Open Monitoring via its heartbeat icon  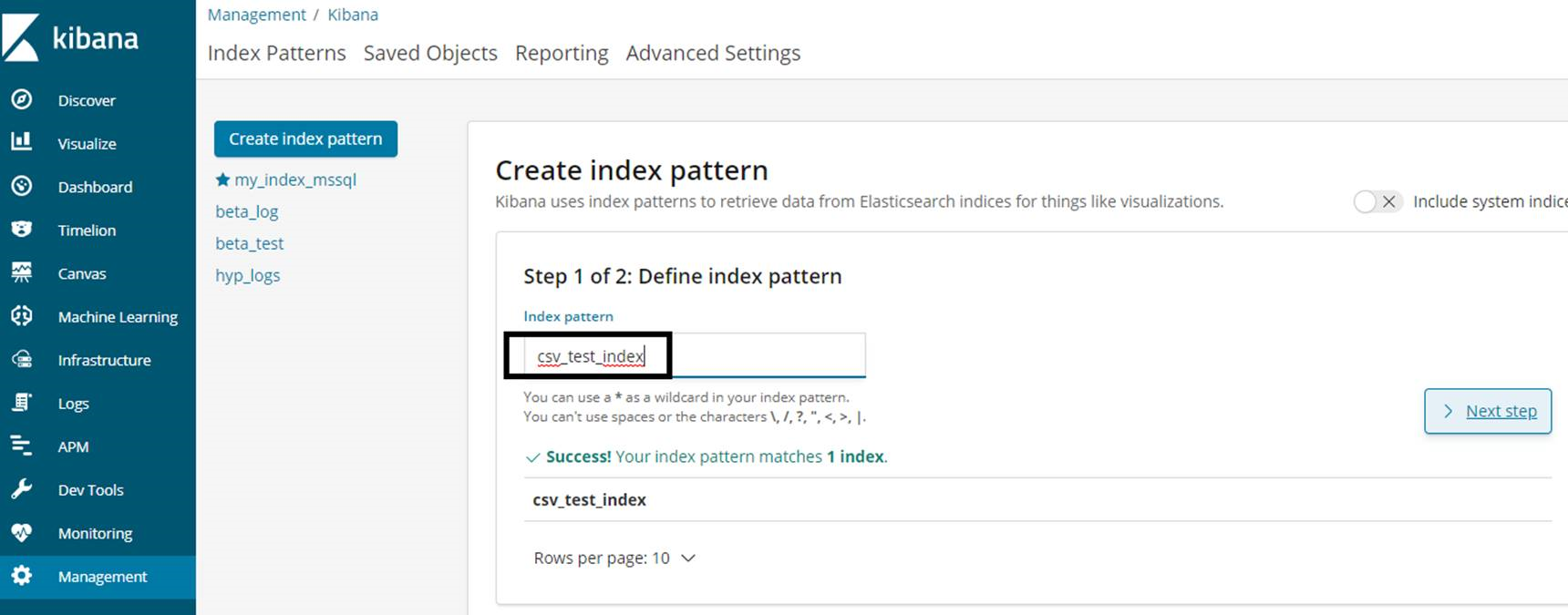22,532
